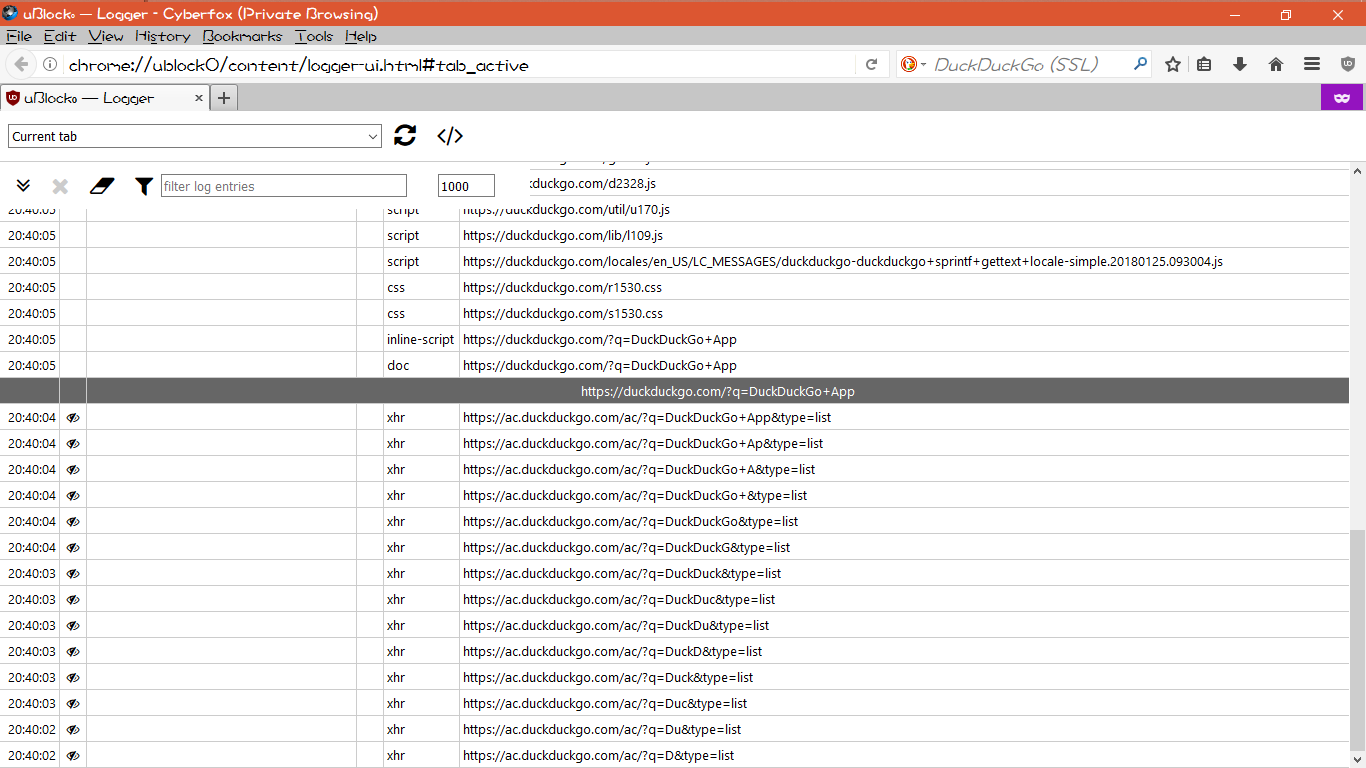Go to homepage via the home icon
The image size is (1366, 768).
pos(1275,63)
